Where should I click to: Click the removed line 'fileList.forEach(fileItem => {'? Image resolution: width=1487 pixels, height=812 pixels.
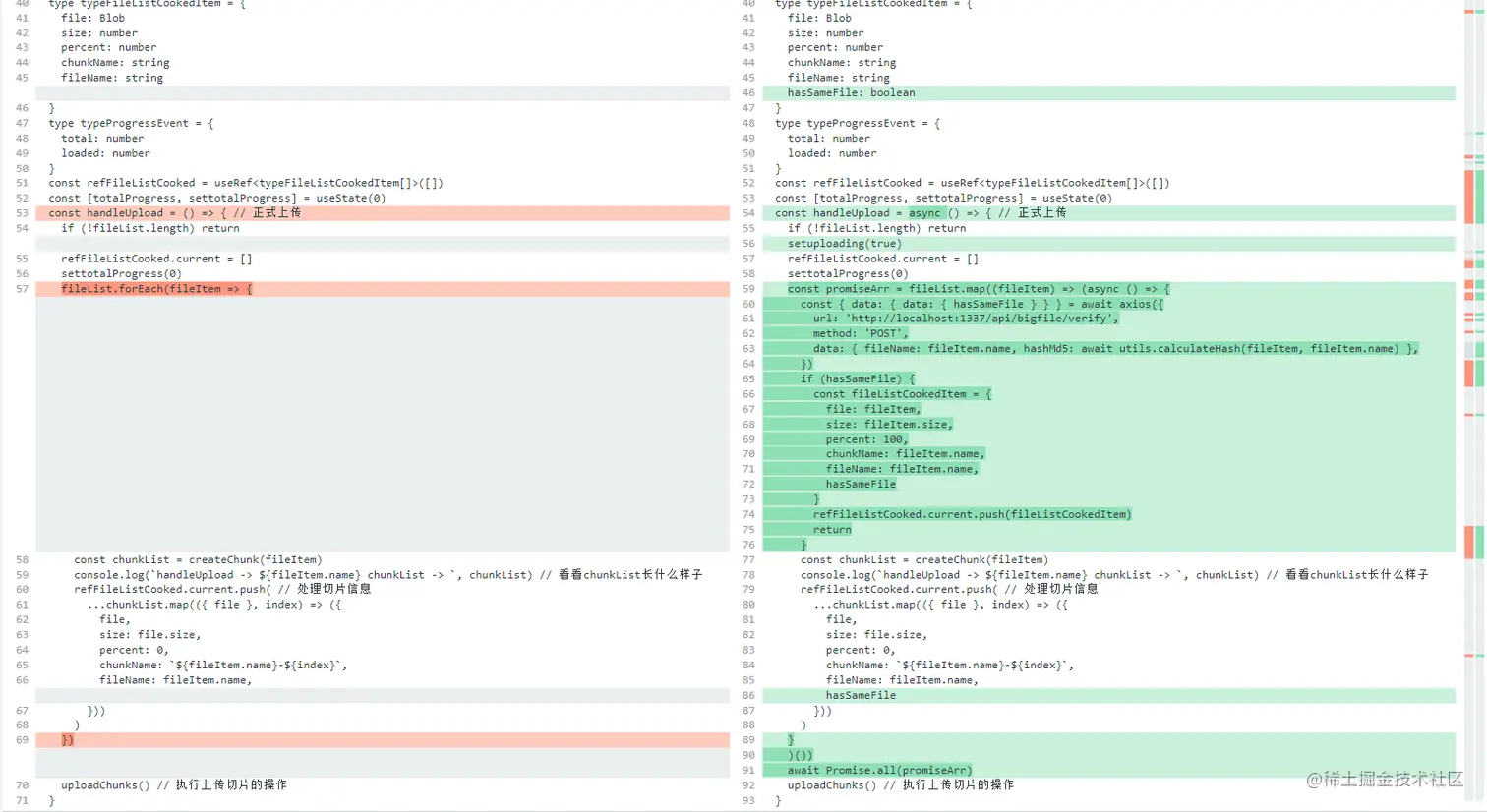tap(383, 289)
